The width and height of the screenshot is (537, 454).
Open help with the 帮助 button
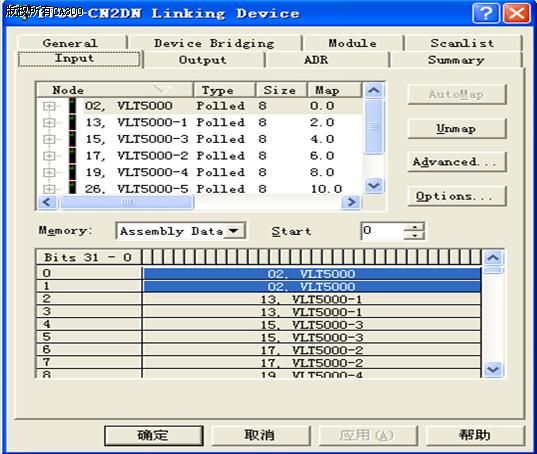[x=475, y=435]
